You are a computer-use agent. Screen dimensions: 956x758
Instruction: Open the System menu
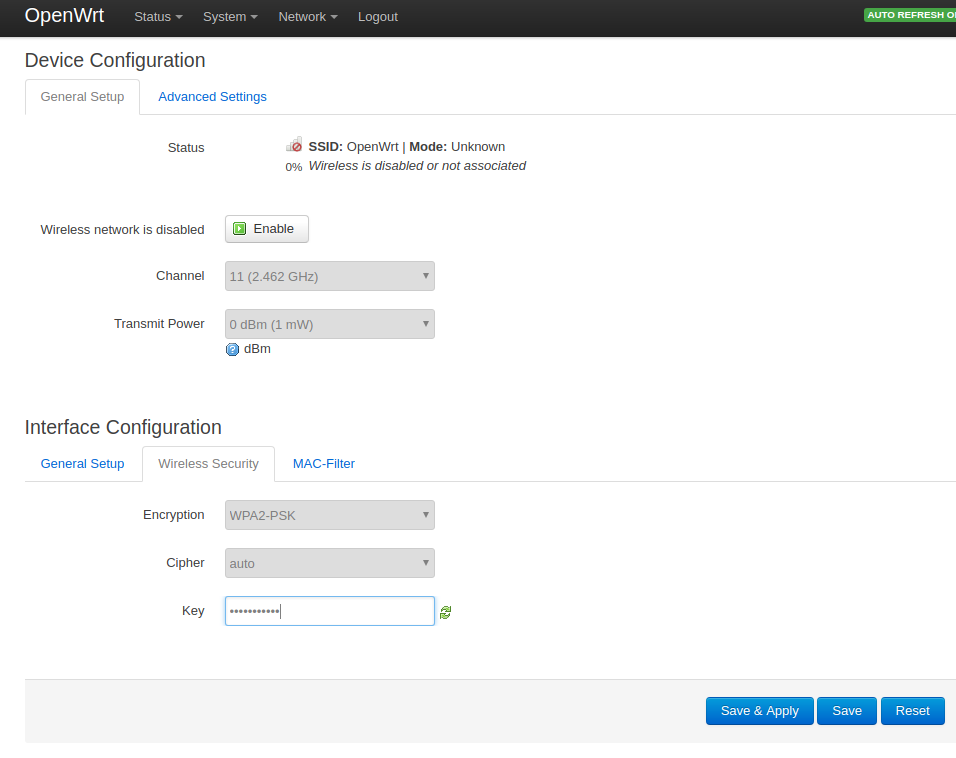coord(230,17)
